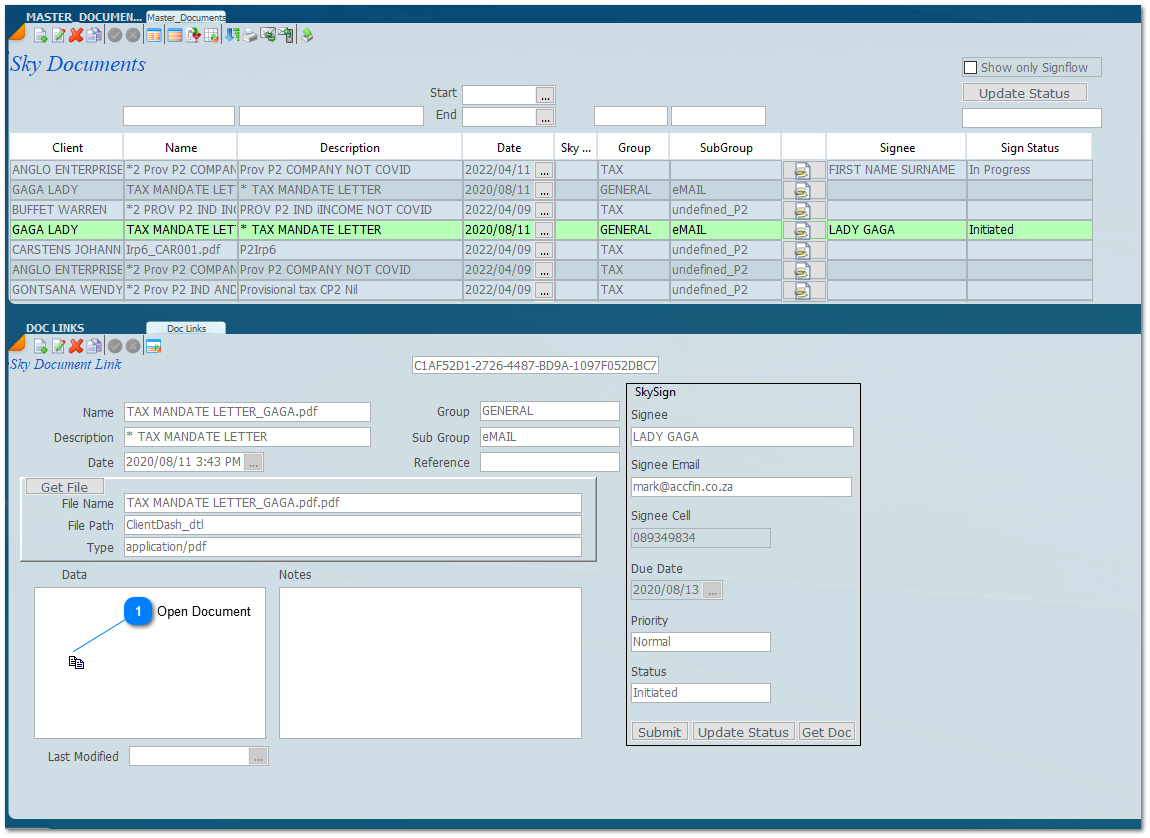
Task: Enable Show only Signflow checkbox
Action: [x=970, y=67]
